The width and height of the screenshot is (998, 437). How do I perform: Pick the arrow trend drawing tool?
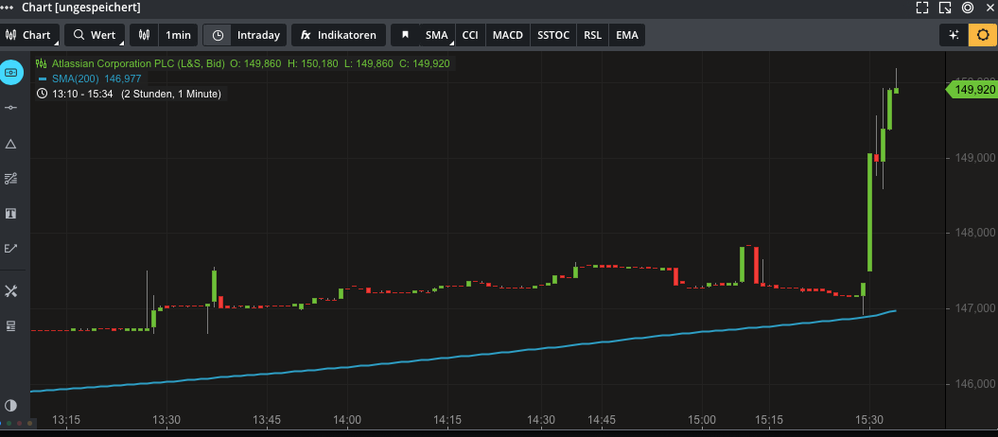(x=11, y=249)
